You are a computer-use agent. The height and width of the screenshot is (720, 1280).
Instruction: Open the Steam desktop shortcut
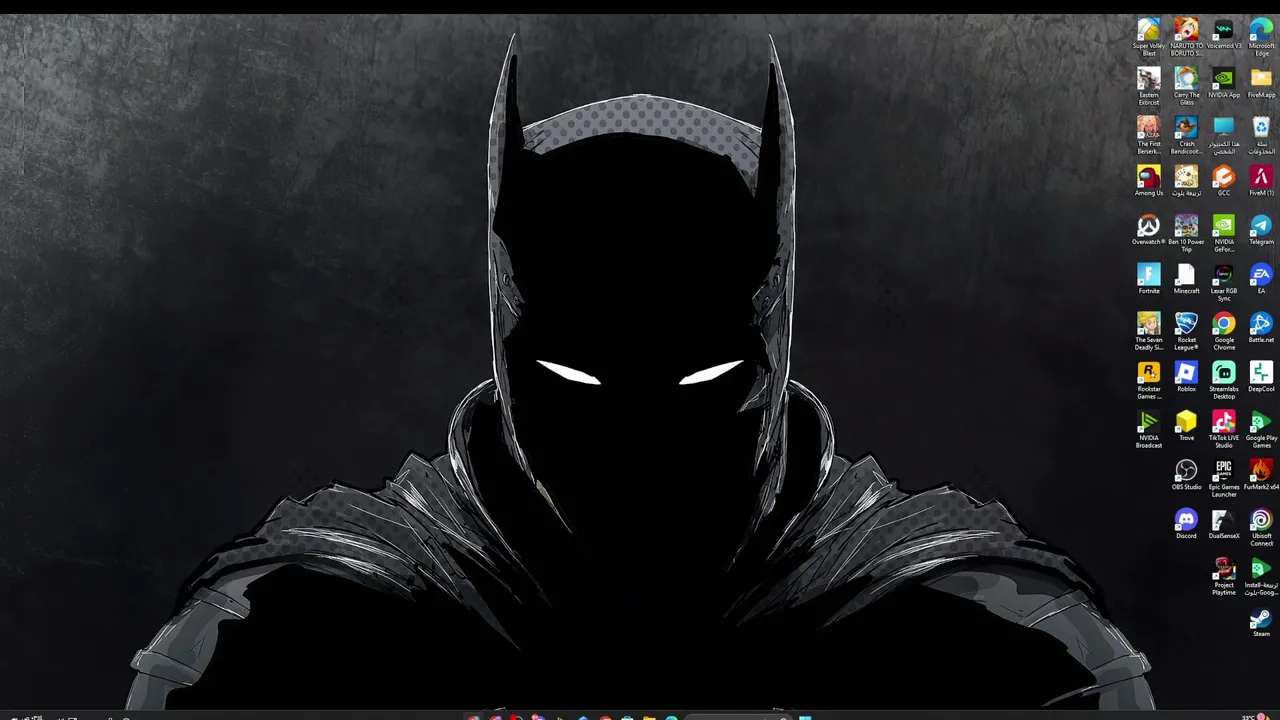pyautogui.click(x=1261, y=618)
